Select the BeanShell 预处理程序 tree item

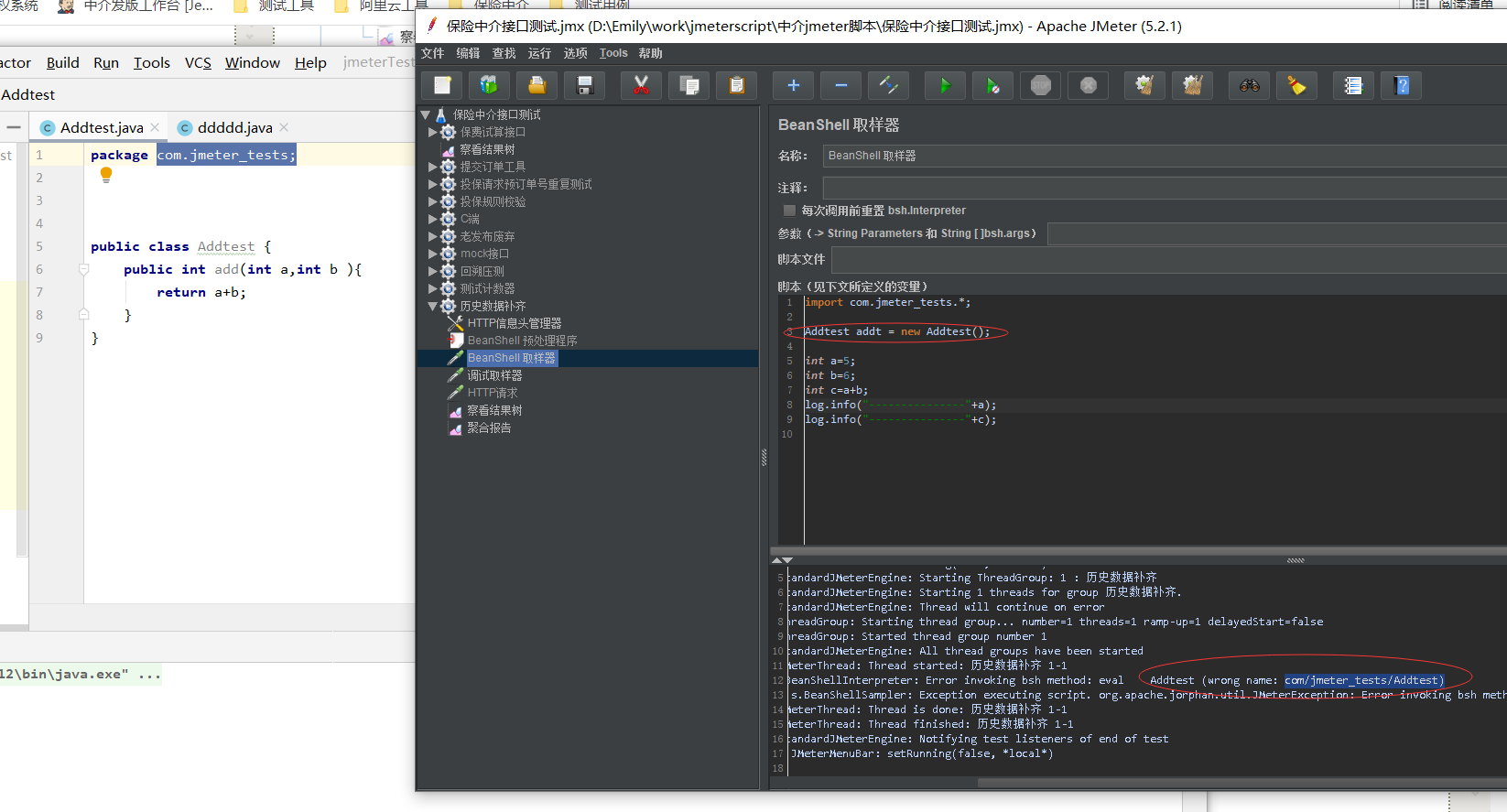coord(522,341)
